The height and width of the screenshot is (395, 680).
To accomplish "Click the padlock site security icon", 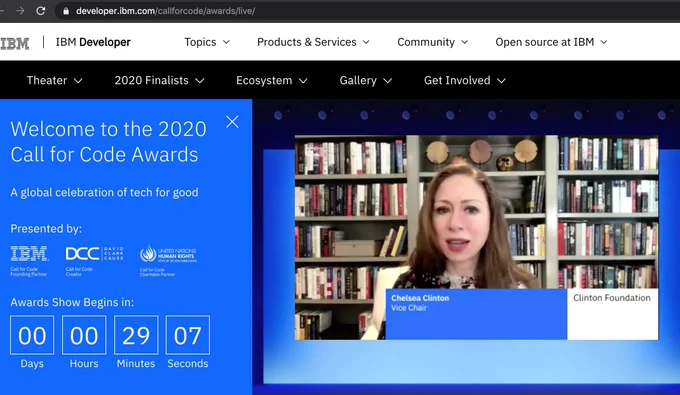I will (x=66, y=11).
